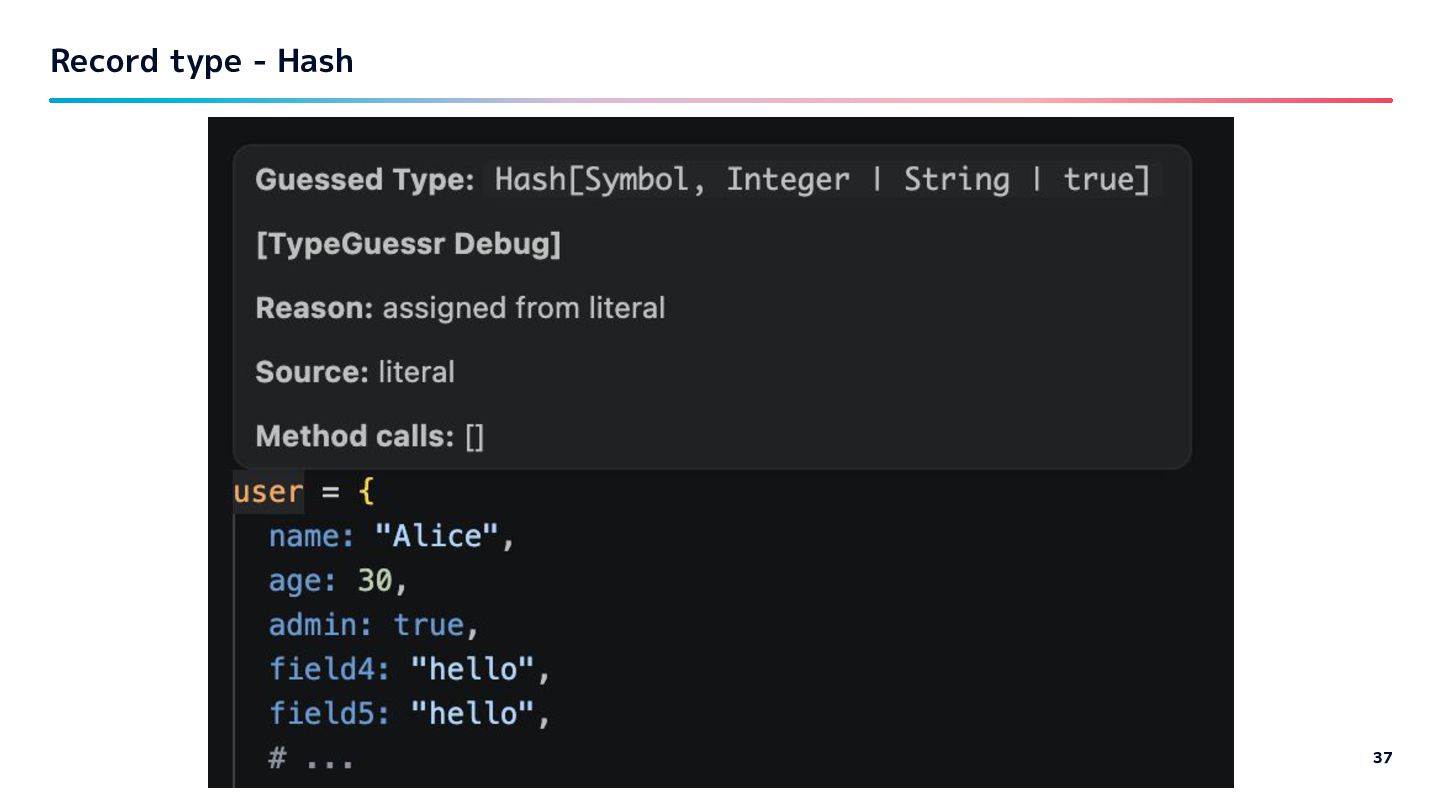The image size is (1440, 810).
Task: Click the age: hash key
Action: (303, 581)
